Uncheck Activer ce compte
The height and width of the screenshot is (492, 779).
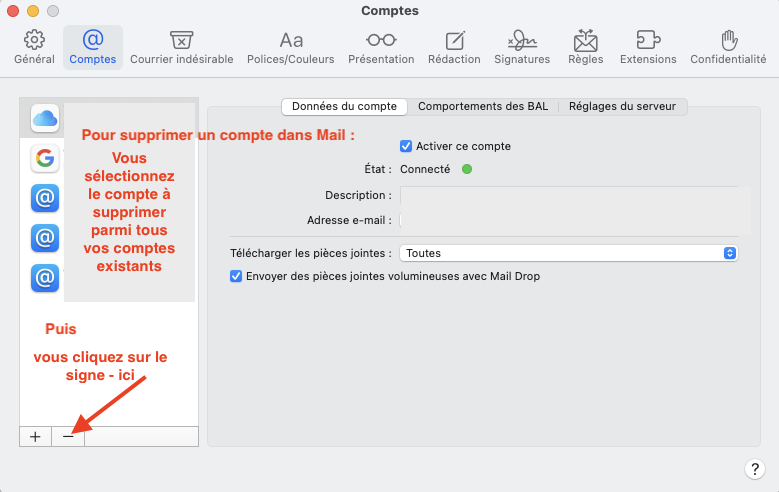click(406, 146)
